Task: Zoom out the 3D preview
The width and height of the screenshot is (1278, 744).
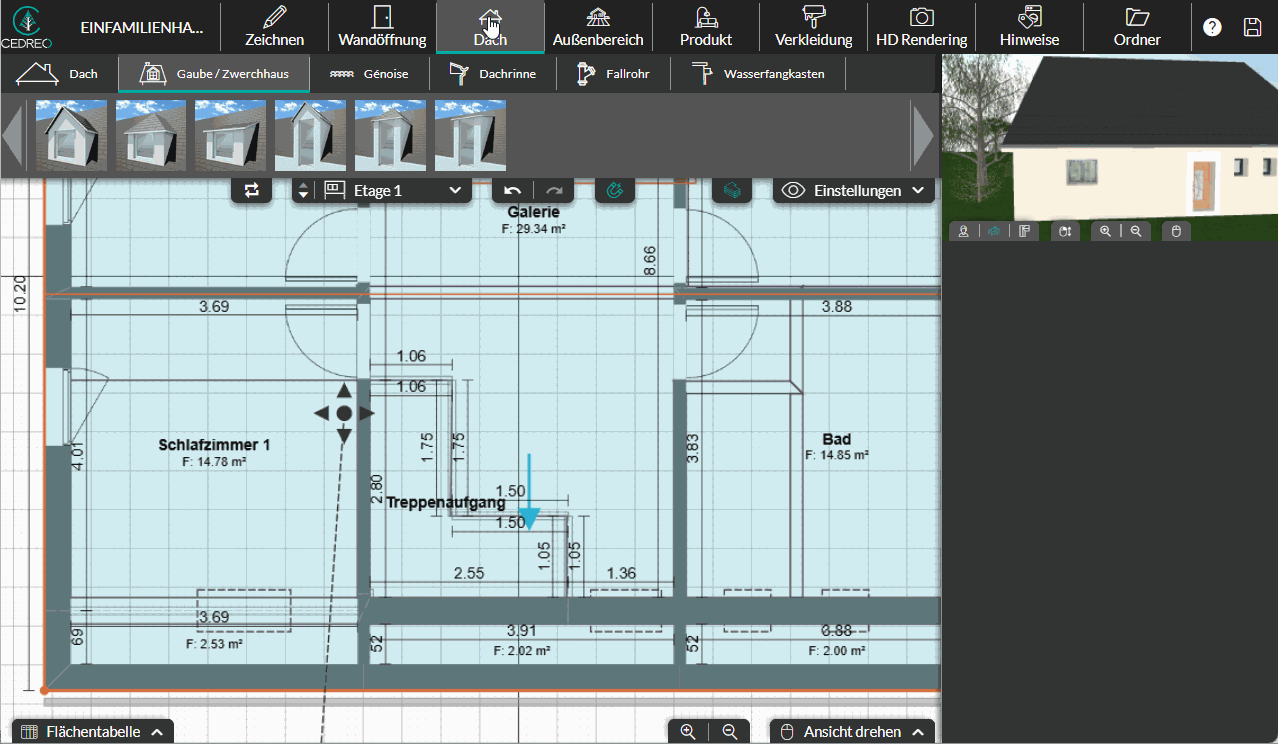Action: (x=1136, y=231)
